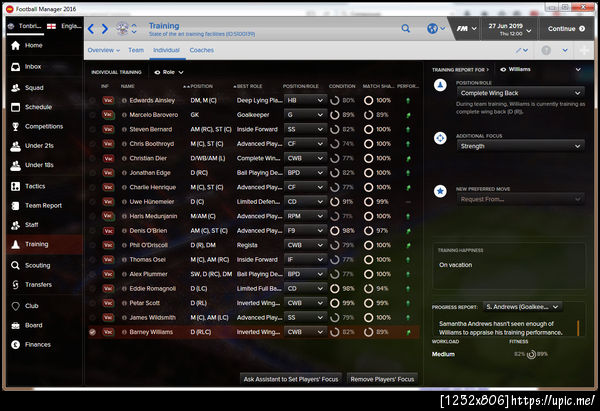
Task: Open Barney Williams player name link
Action: [151, 332]
